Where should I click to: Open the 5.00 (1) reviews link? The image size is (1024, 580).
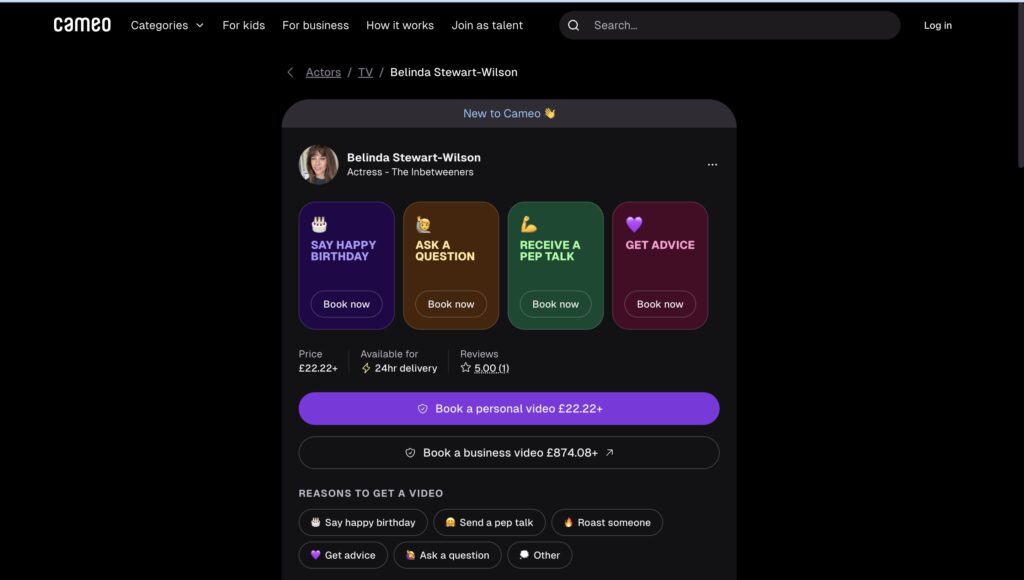point(491,368)
